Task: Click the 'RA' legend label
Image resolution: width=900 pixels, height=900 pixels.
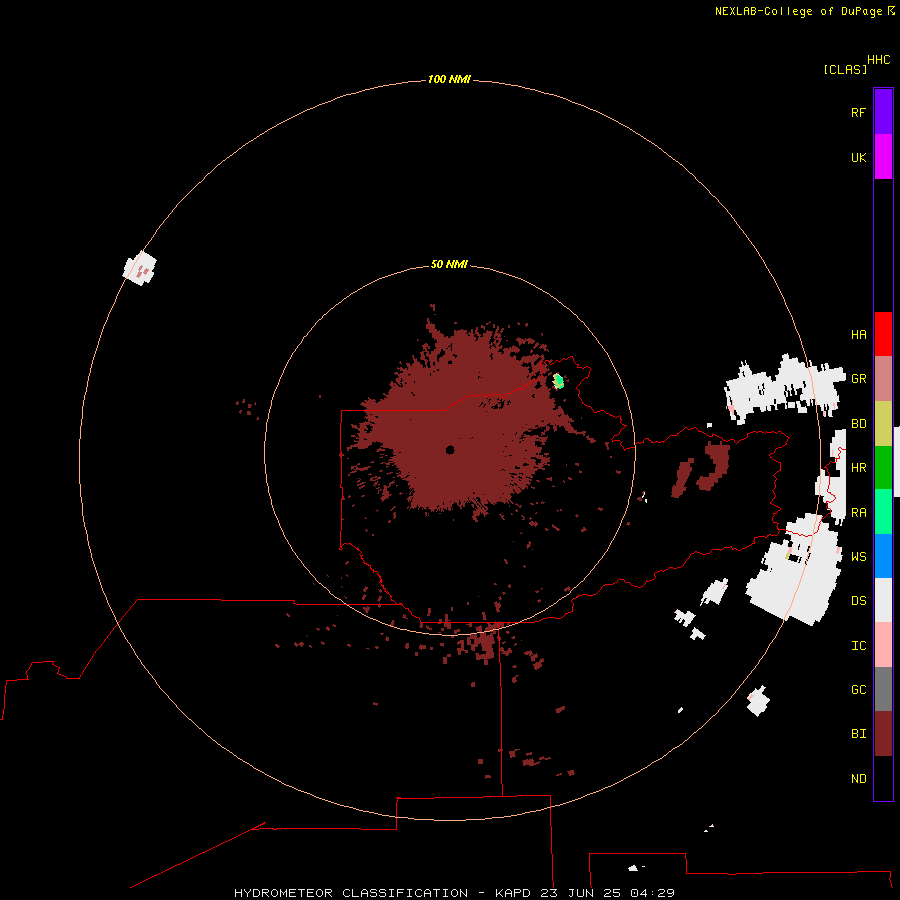Action: pos(858,513)
